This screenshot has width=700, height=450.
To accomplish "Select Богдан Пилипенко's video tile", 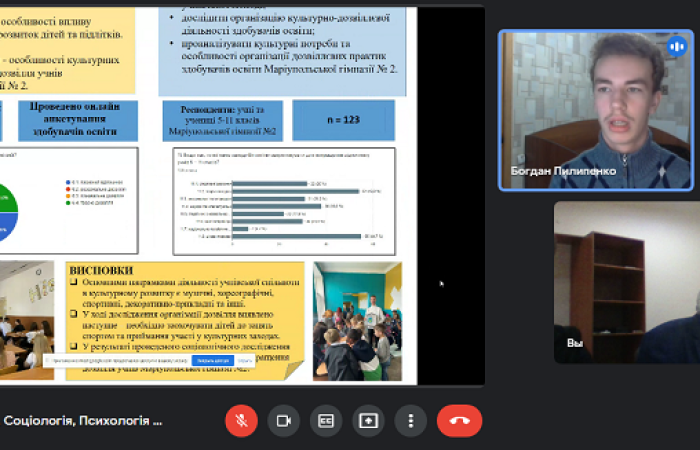I will click(x=594, y=110).
